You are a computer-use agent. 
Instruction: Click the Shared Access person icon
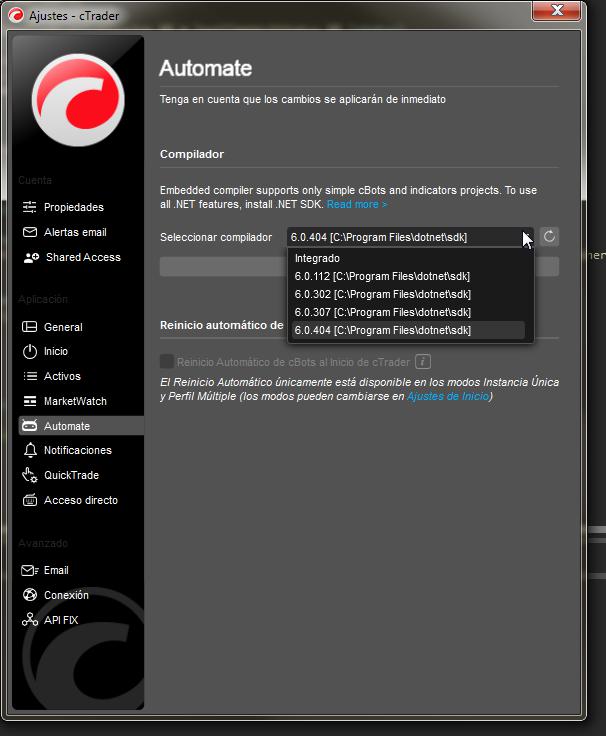tap(31, 257)
